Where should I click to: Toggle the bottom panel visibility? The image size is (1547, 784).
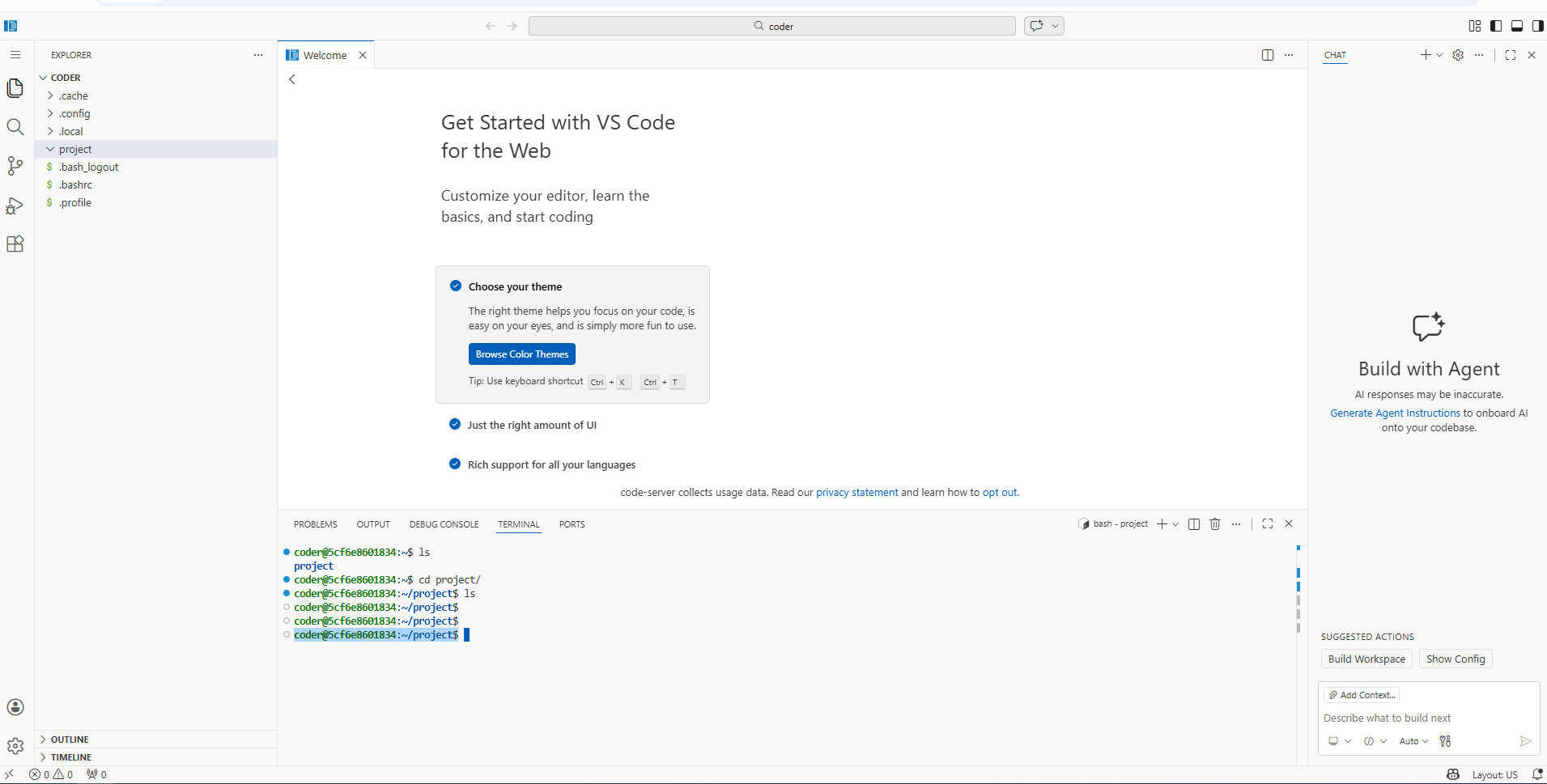coord(1517,26)
